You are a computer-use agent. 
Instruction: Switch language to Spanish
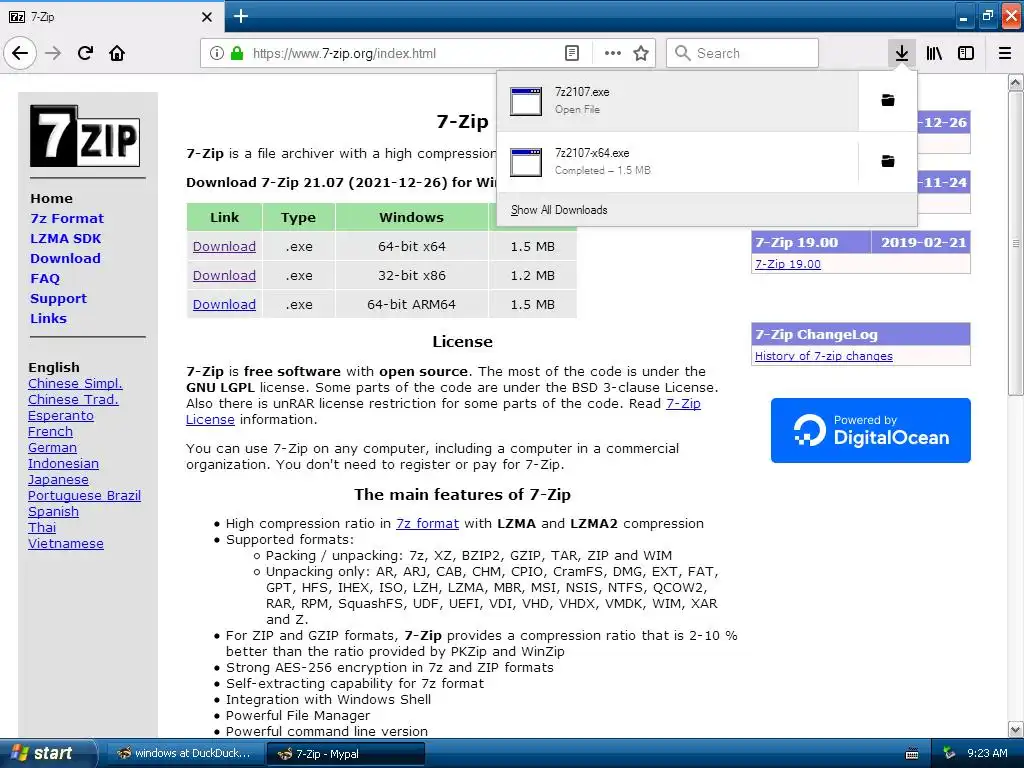pyautogui.click(x=53, y=511)
